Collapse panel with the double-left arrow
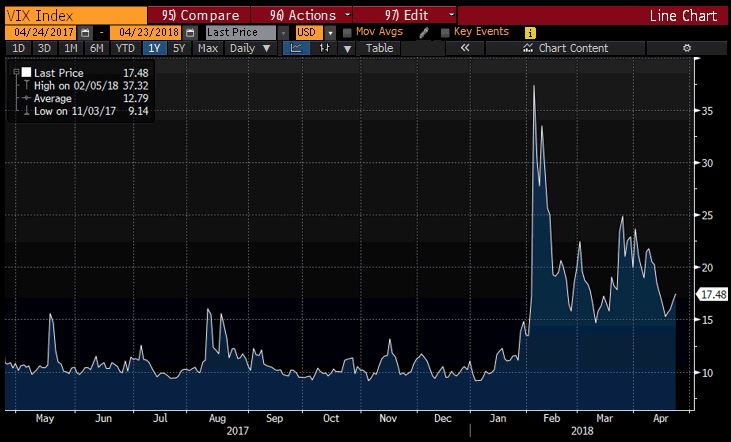Screen dimensions: 731x442 coord(465,48)
